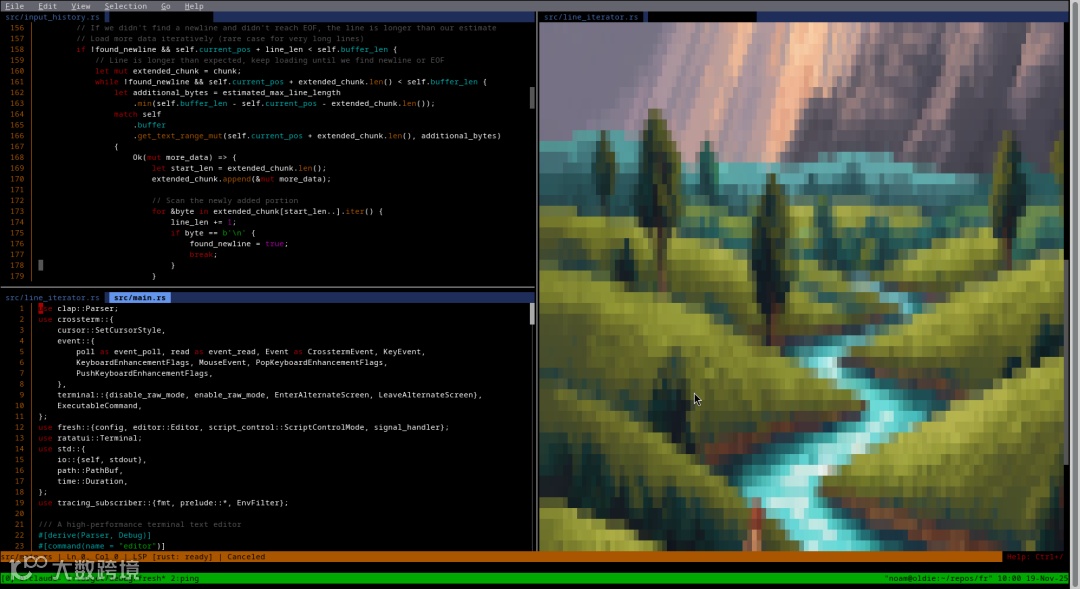Open the Go menu
The image size is (1080, 589).
(x=166, y=6)
